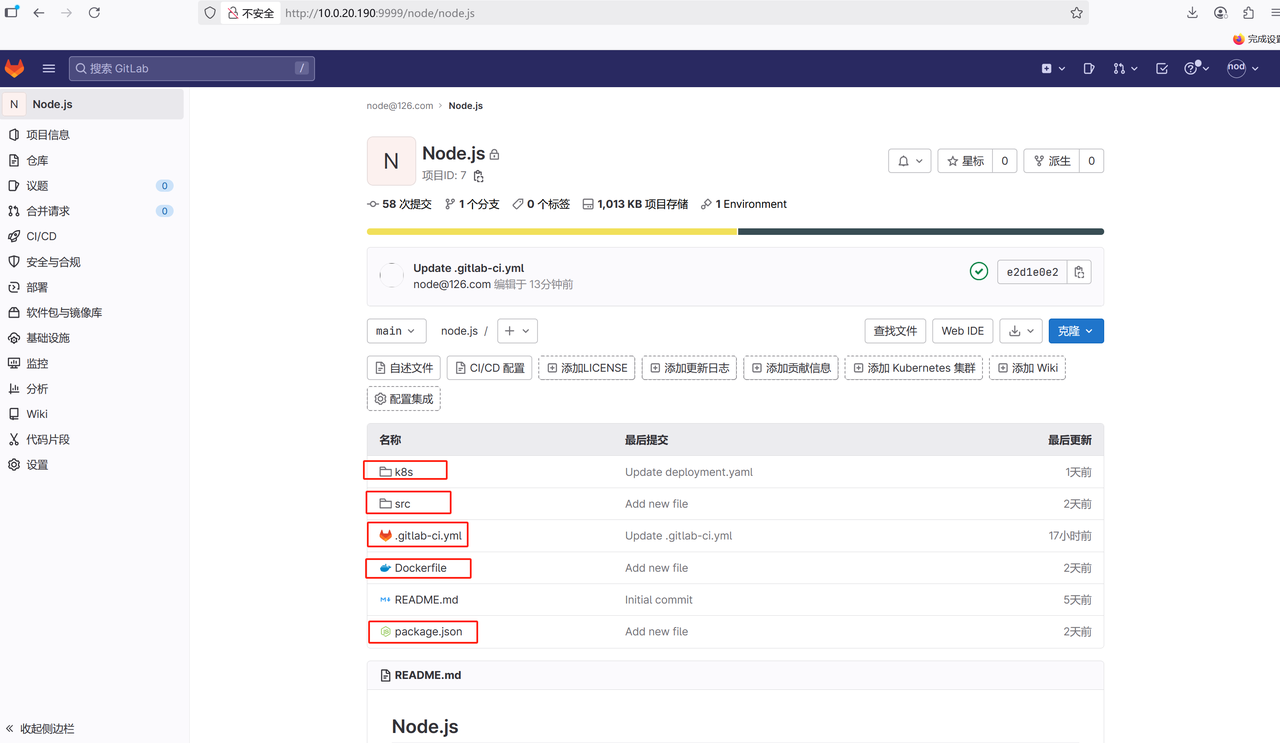Expand the main branch selector

pos(396,331)
